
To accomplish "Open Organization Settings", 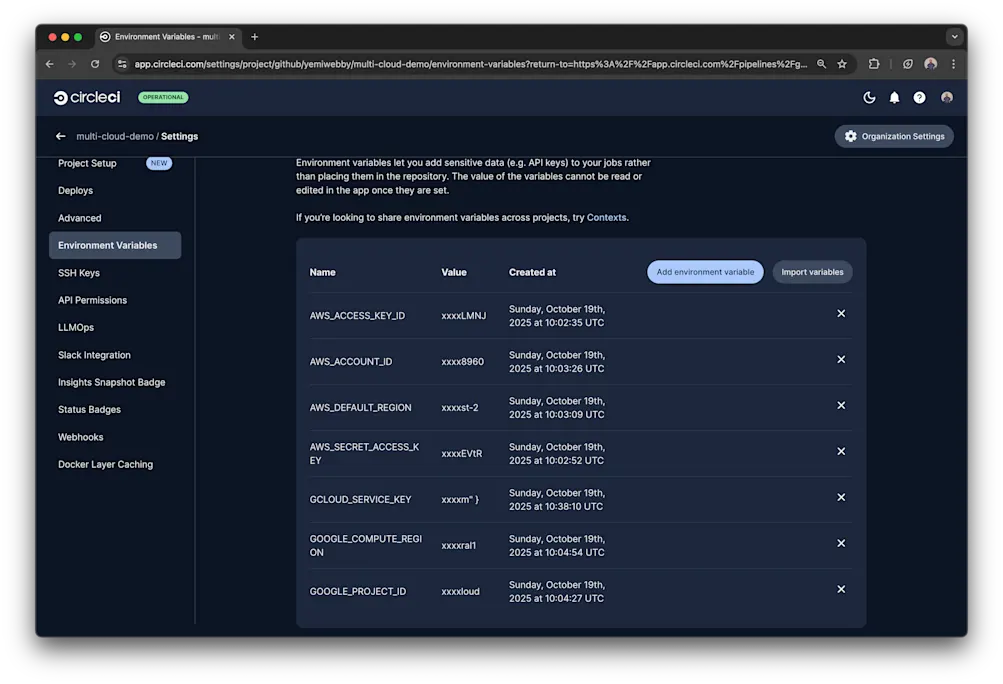I will pyautogui.click(x=893, y=136).
